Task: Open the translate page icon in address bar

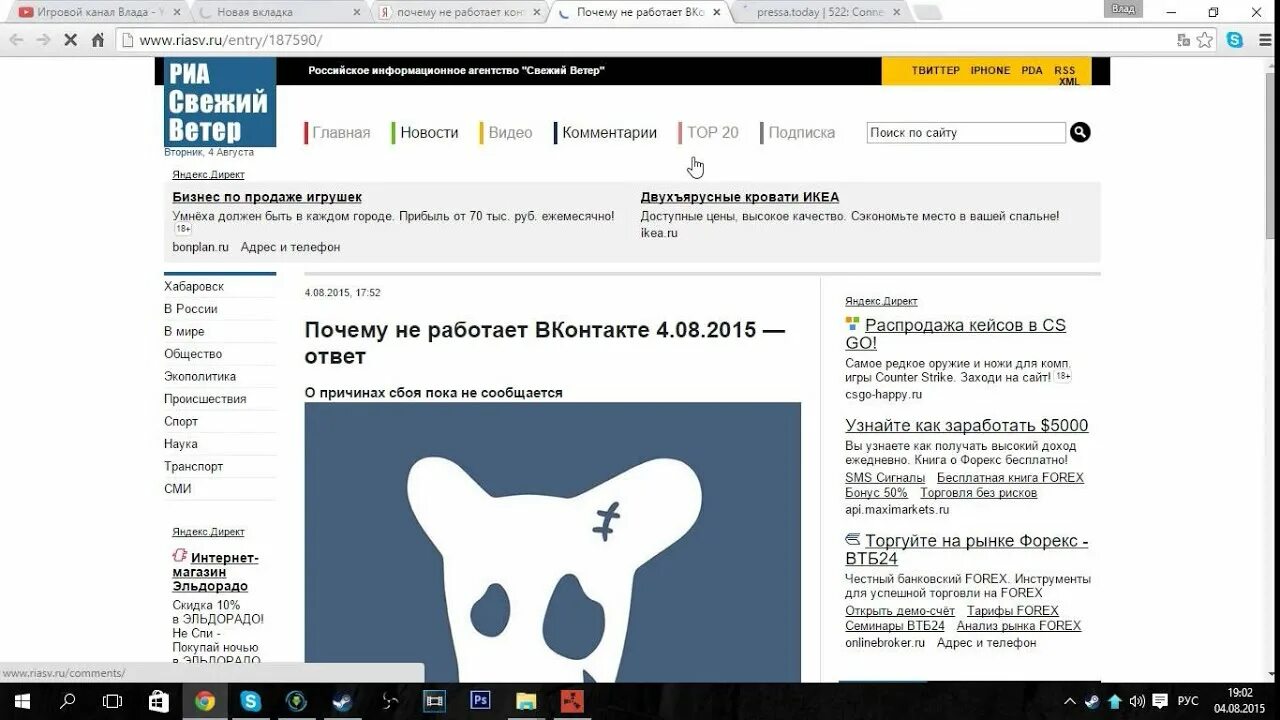Action: pyautogui.click(x=1183, y=40)
